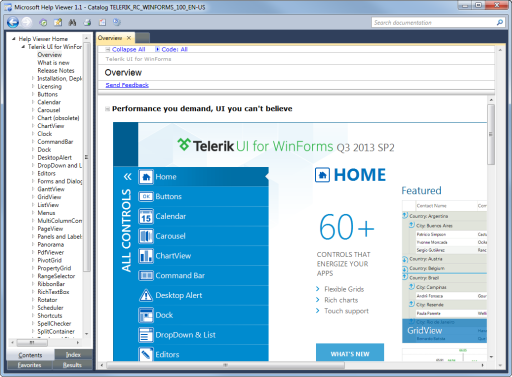Select the PdfViewer tree item

(x=51, y=252)
